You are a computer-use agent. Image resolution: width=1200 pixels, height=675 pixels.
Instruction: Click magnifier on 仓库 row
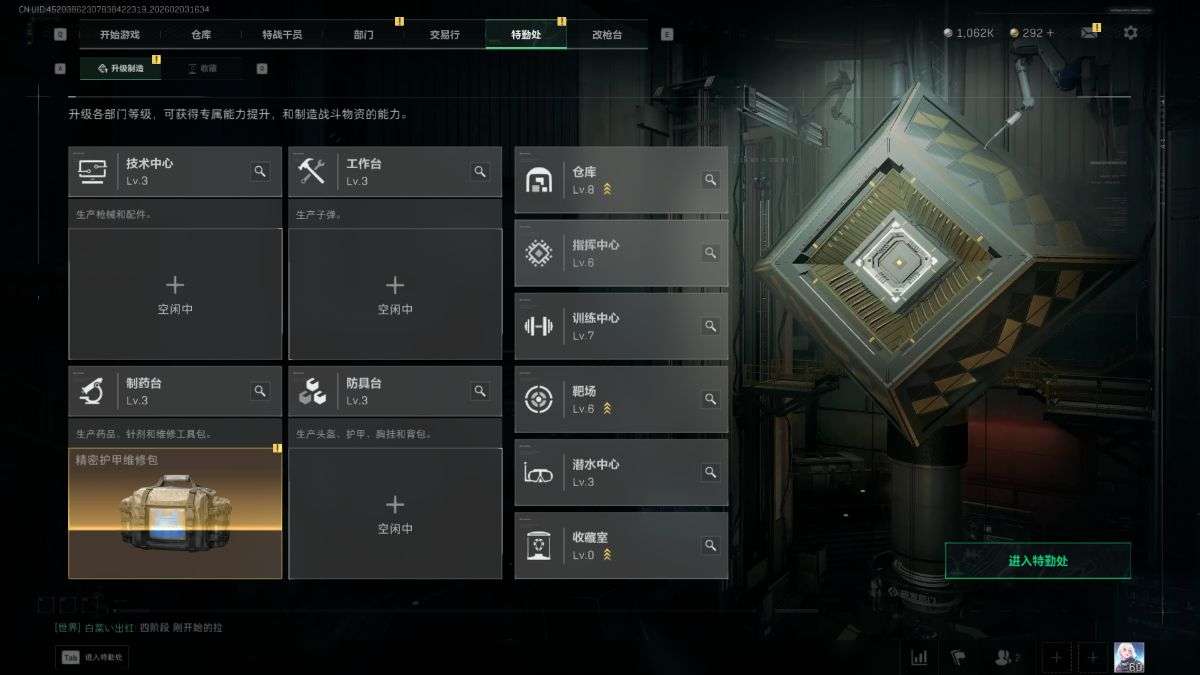pos(710,180)
